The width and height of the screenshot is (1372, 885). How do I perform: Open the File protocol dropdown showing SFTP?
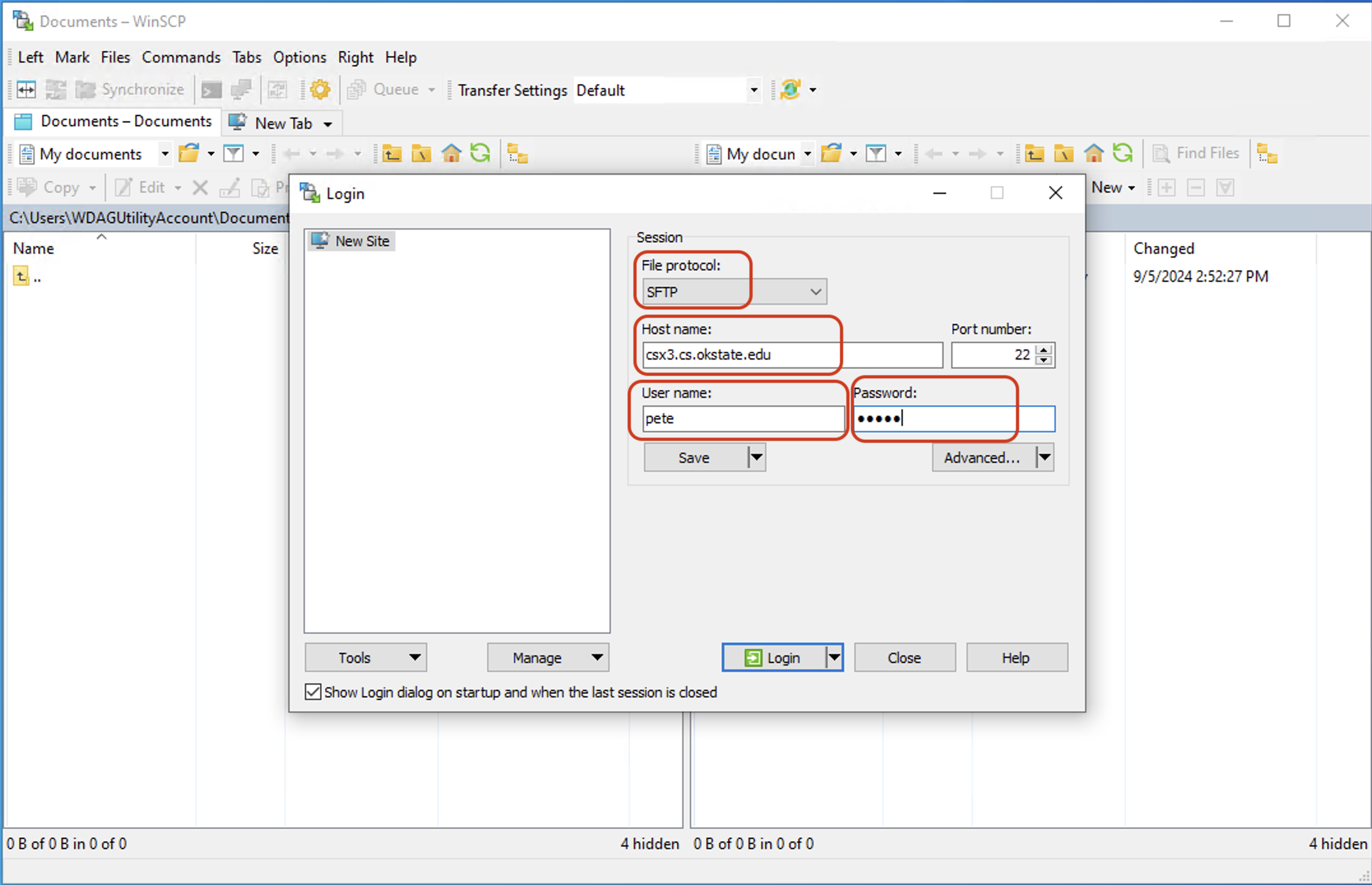[x=815, y=291]
